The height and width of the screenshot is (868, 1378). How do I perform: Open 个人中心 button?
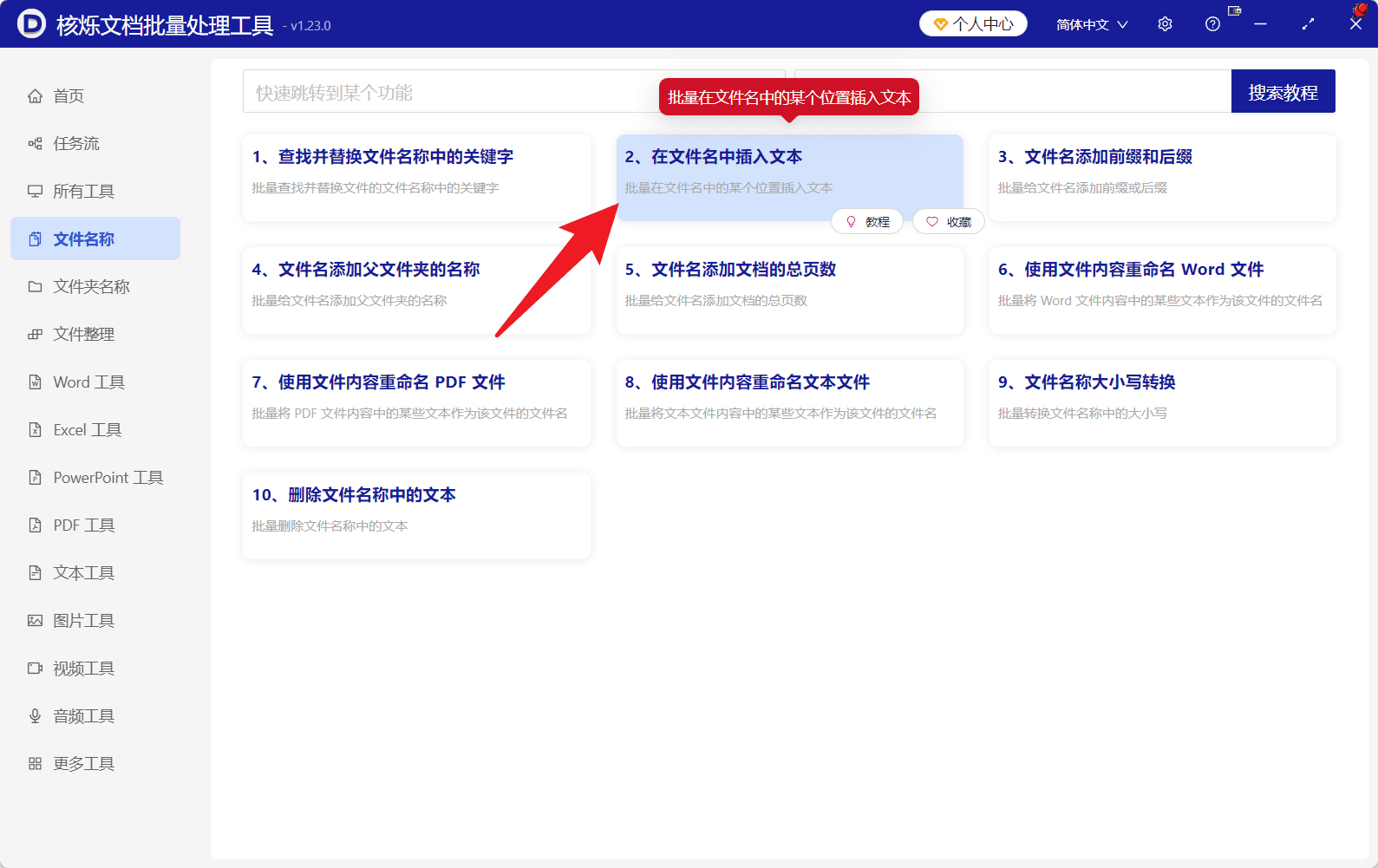973,24
